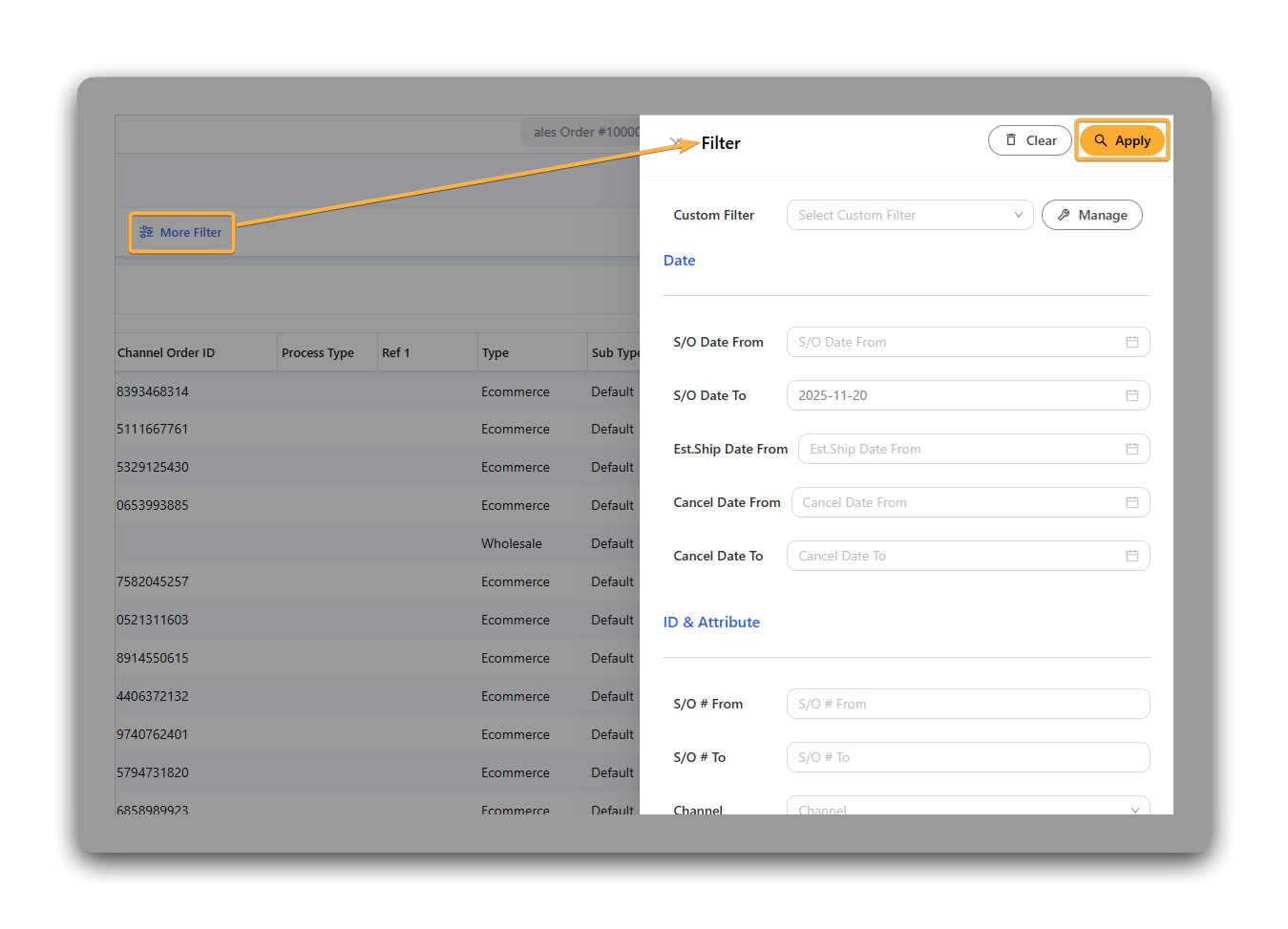Expand the Channel dropdown
This screenshot has width=1288, height=929.
[967, 808]
